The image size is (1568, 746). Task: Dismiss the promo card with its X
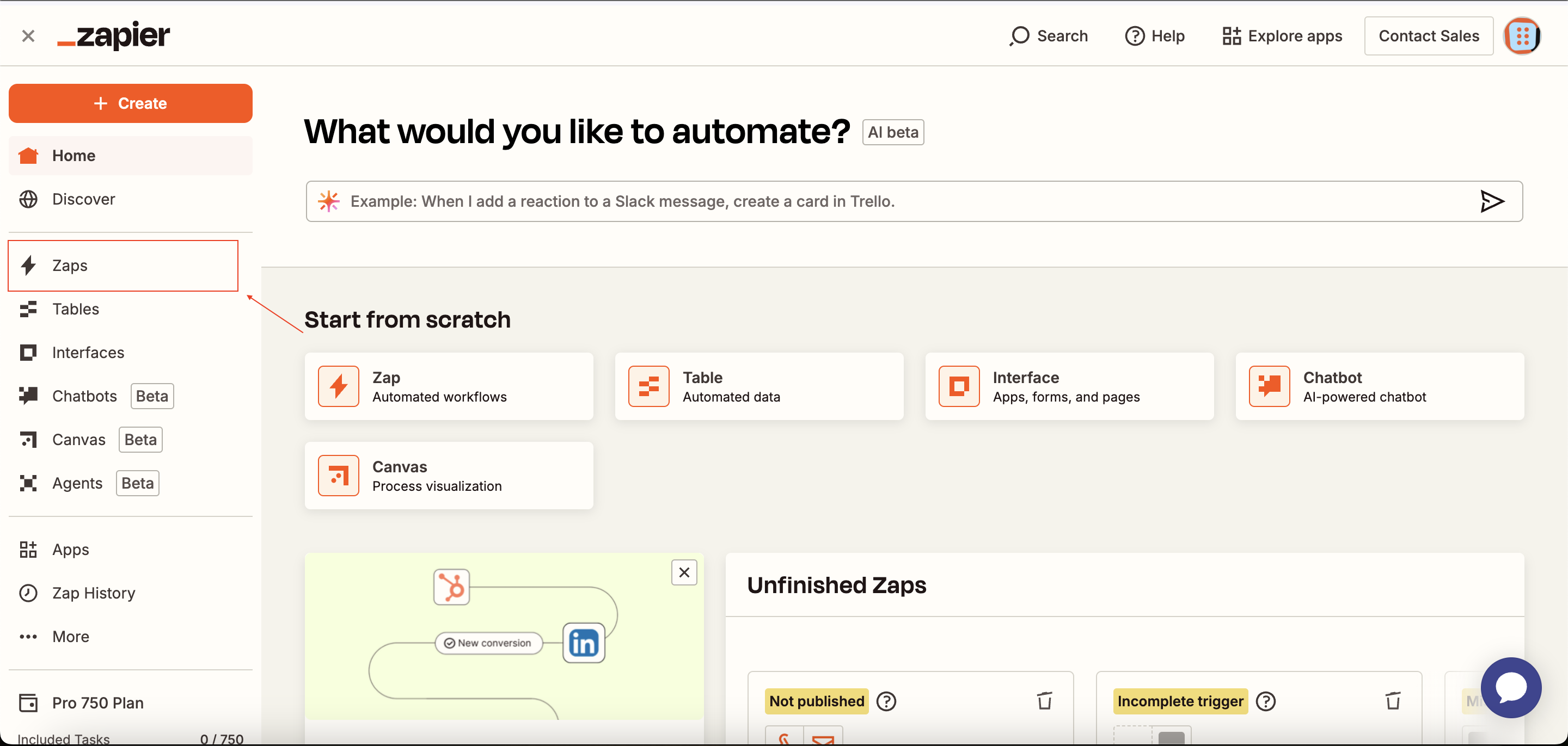tap(684, 572)
